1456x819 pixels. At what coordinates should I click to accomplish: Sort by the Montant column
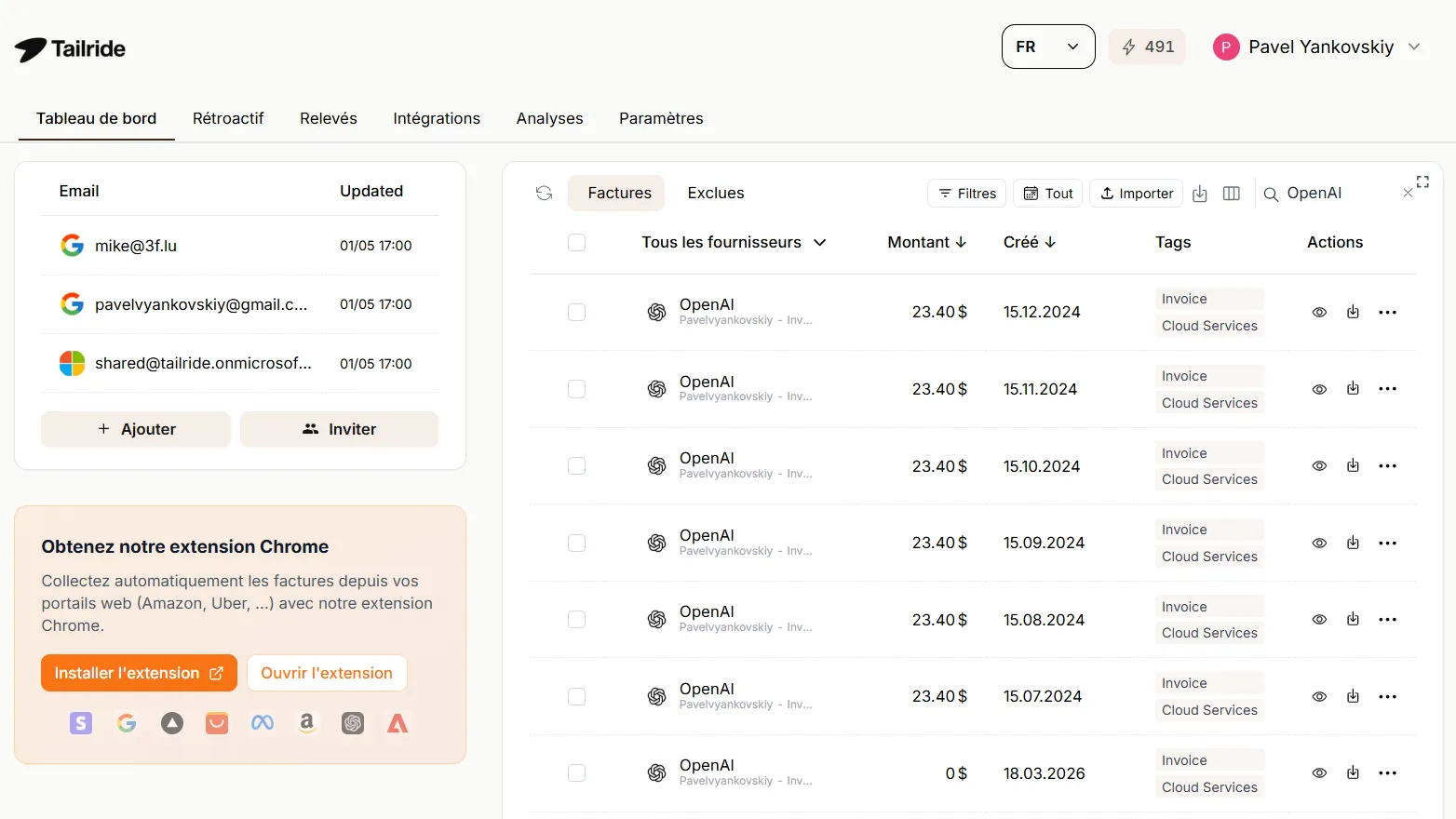(x=927, y=242)
